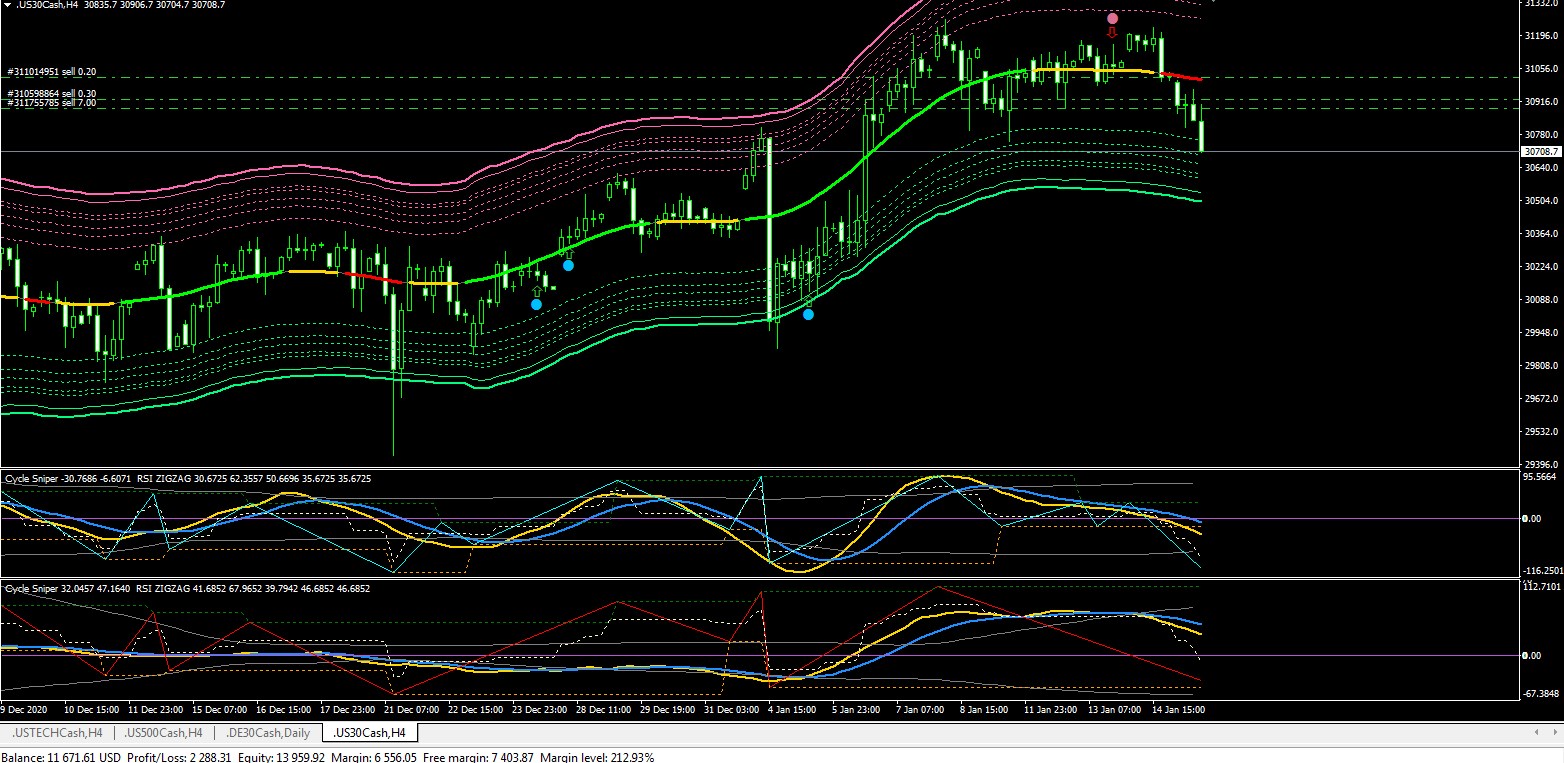The height and width of the screenshot is (763, 1564).
Task: Click the 31 Dec 03:00 time axis label
Action: (x=731, y=709)
